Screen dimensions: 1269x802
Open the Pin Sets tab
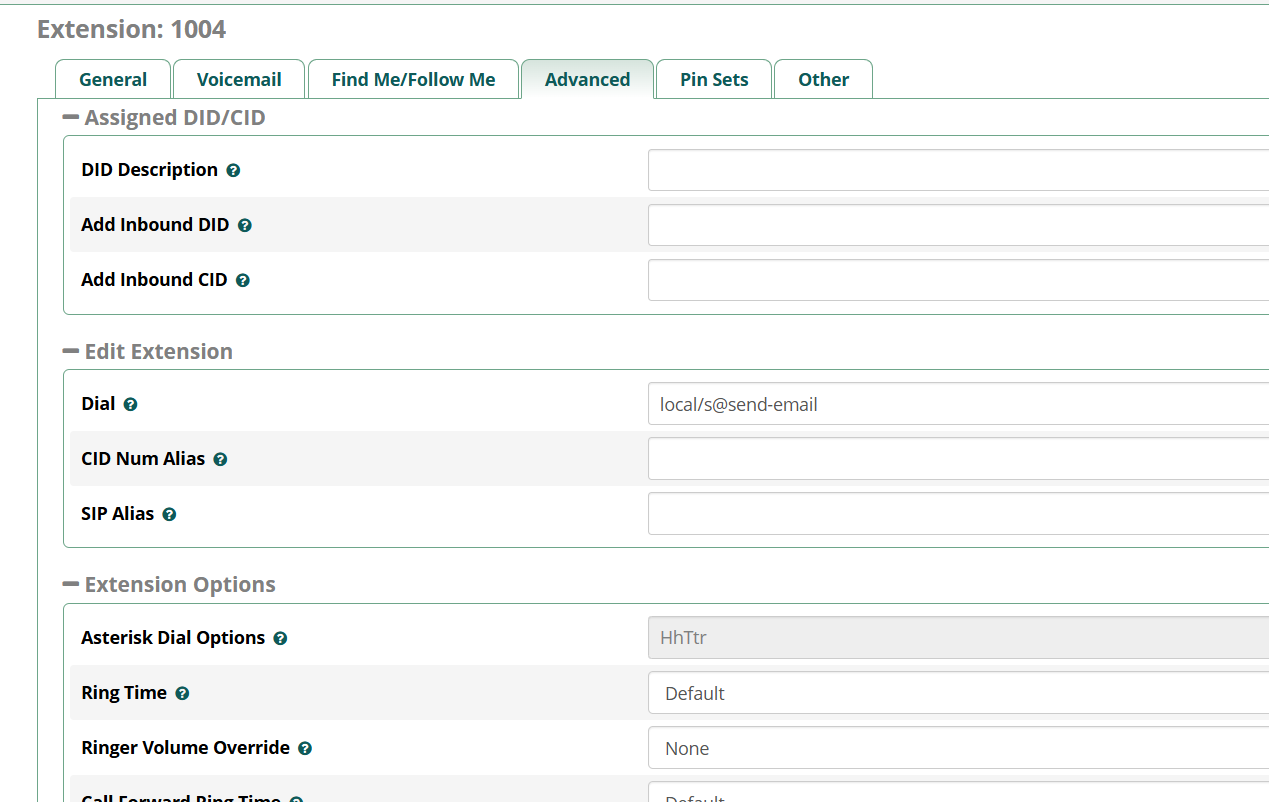click(x=714, y=80)
